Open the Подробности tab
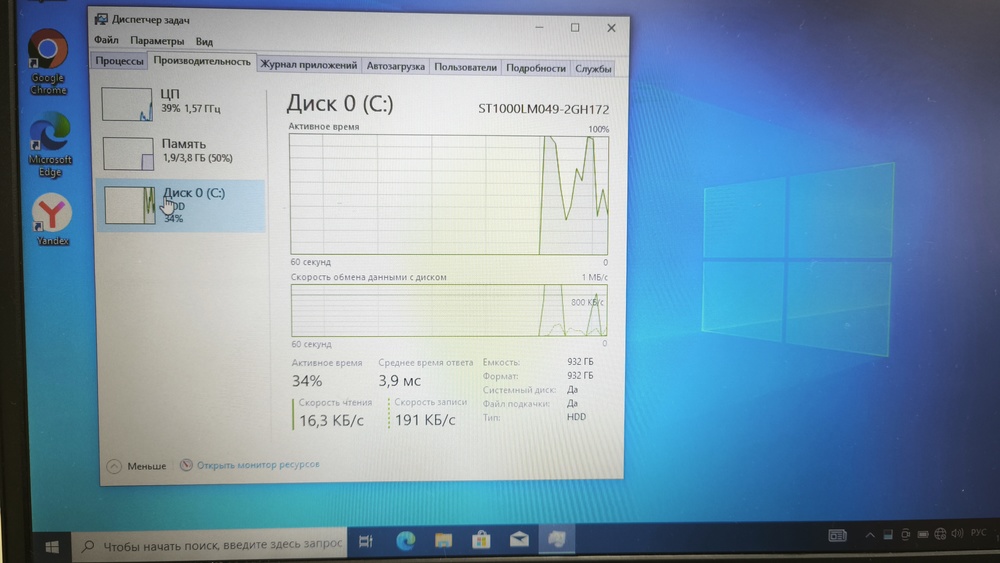Screen dimensions: 1000x563 (x=536, y=68)
